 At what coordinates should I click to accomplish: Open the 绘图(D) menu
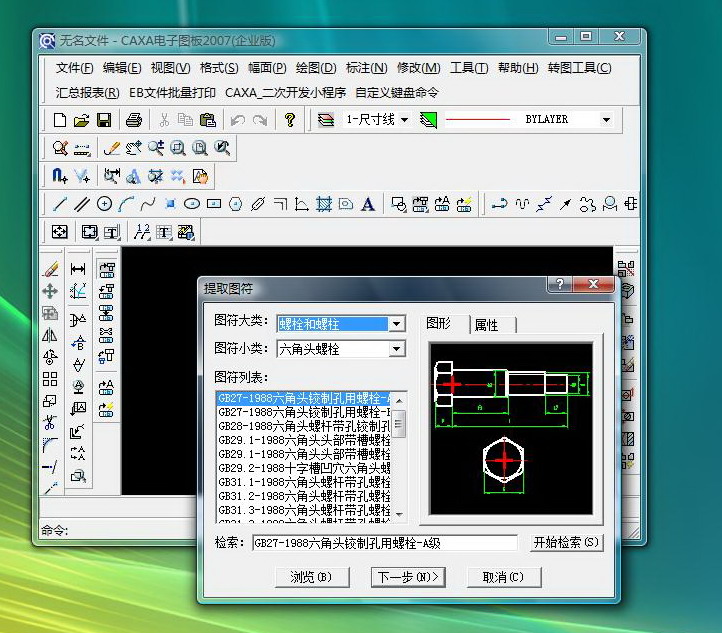click(316, 68)
